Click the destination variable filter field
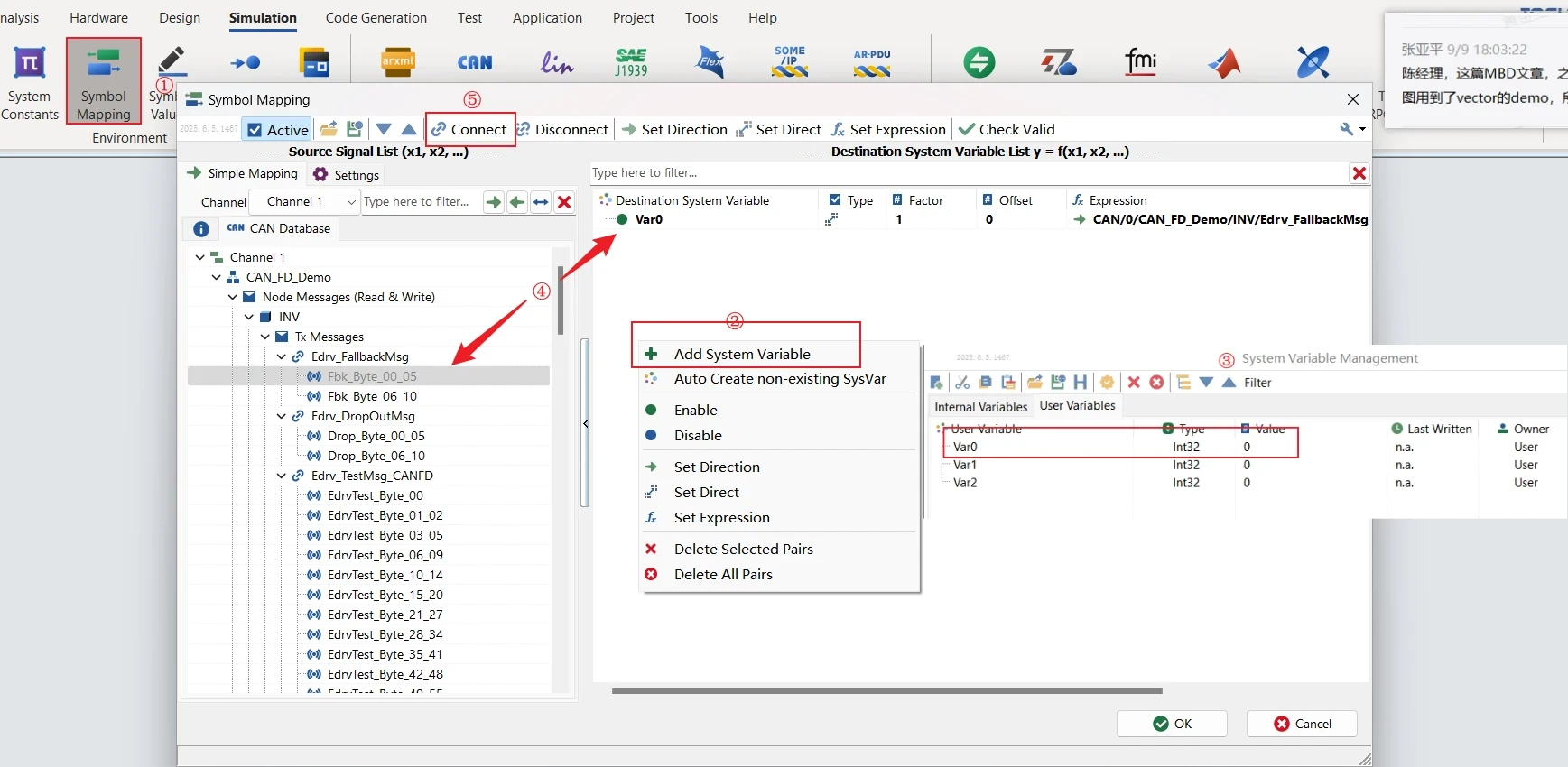Image resolution: width=1568 pixels, height=767 pixels. (970, 173)
